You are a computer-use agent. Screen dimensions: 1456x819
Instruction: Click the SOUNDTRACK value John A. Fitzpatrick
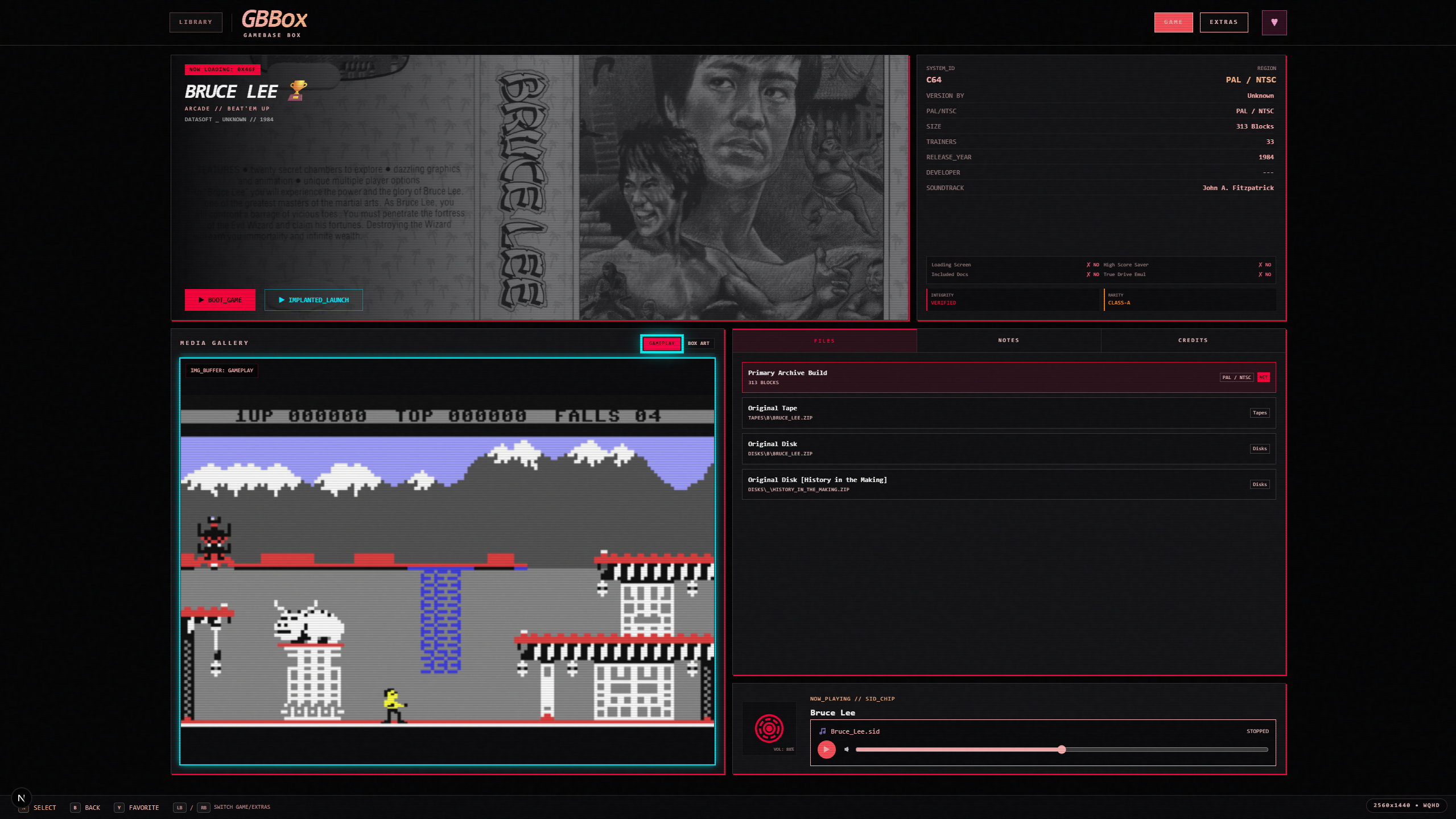point(1238,188)
